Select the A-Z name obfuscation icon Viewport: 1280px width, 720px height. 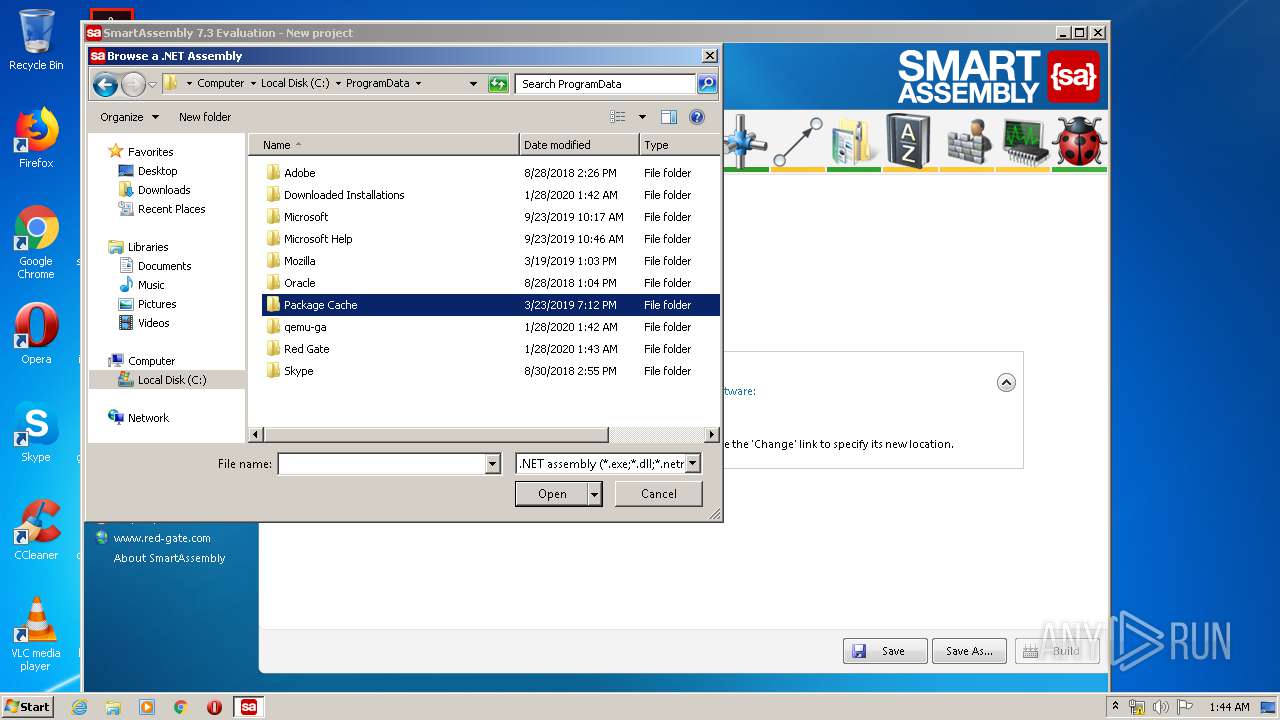(x=908, y=140)
